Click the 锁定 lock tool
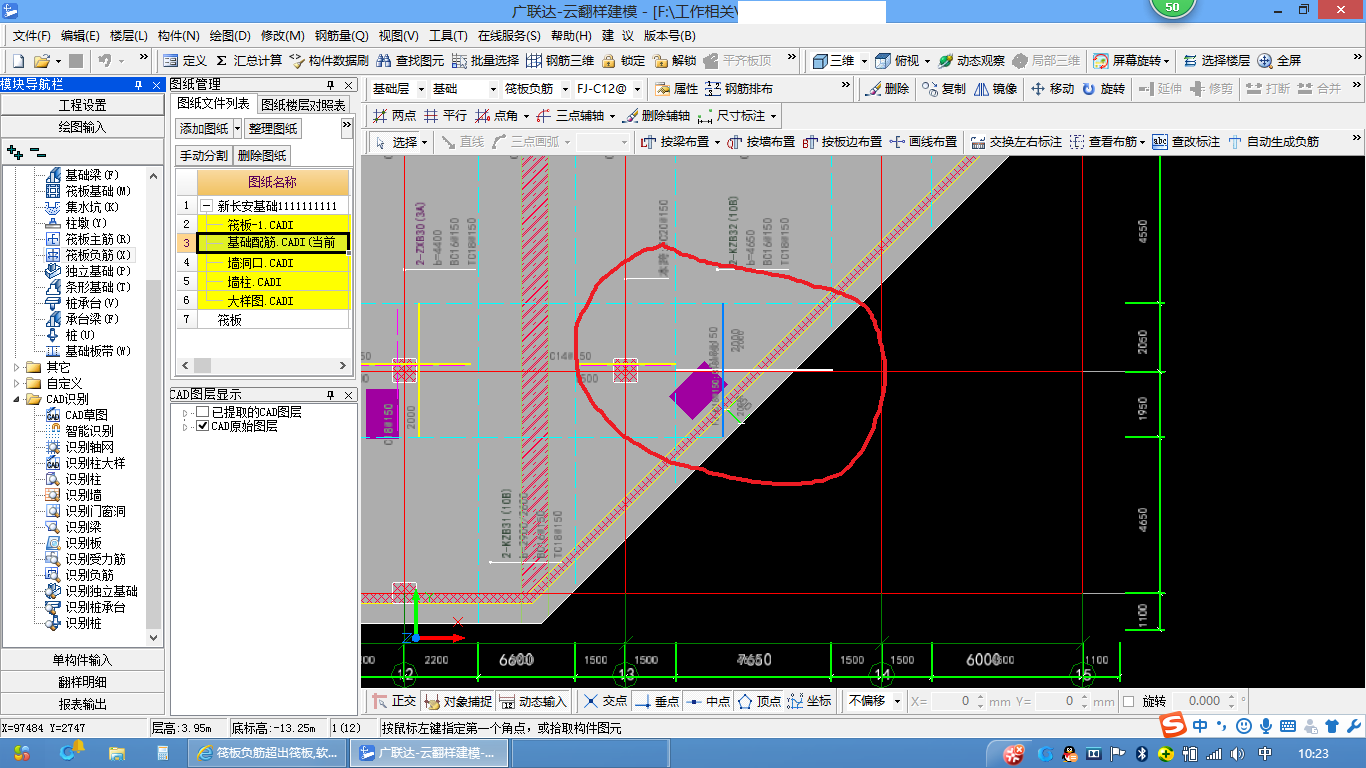Screen dimensions: 1366x768 click(x=624, y=61)
